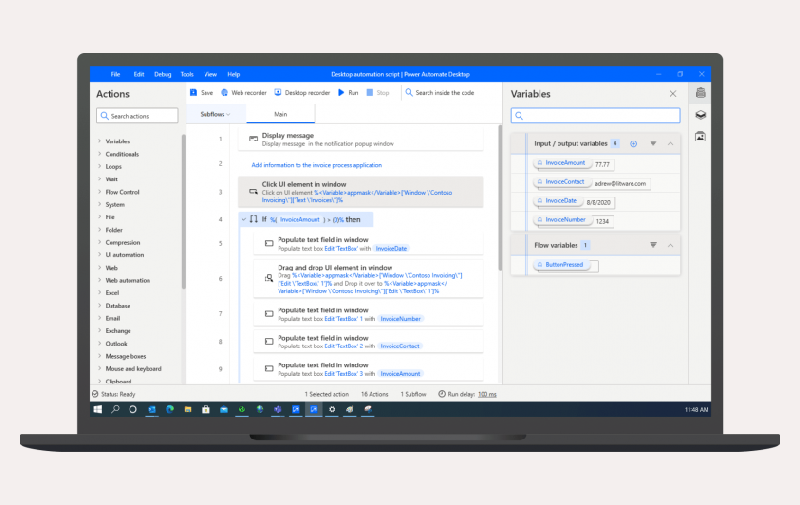Open Microsoft Edge from the taskbar
Screen dimensions: 800x505
click(x=170, y=409)
